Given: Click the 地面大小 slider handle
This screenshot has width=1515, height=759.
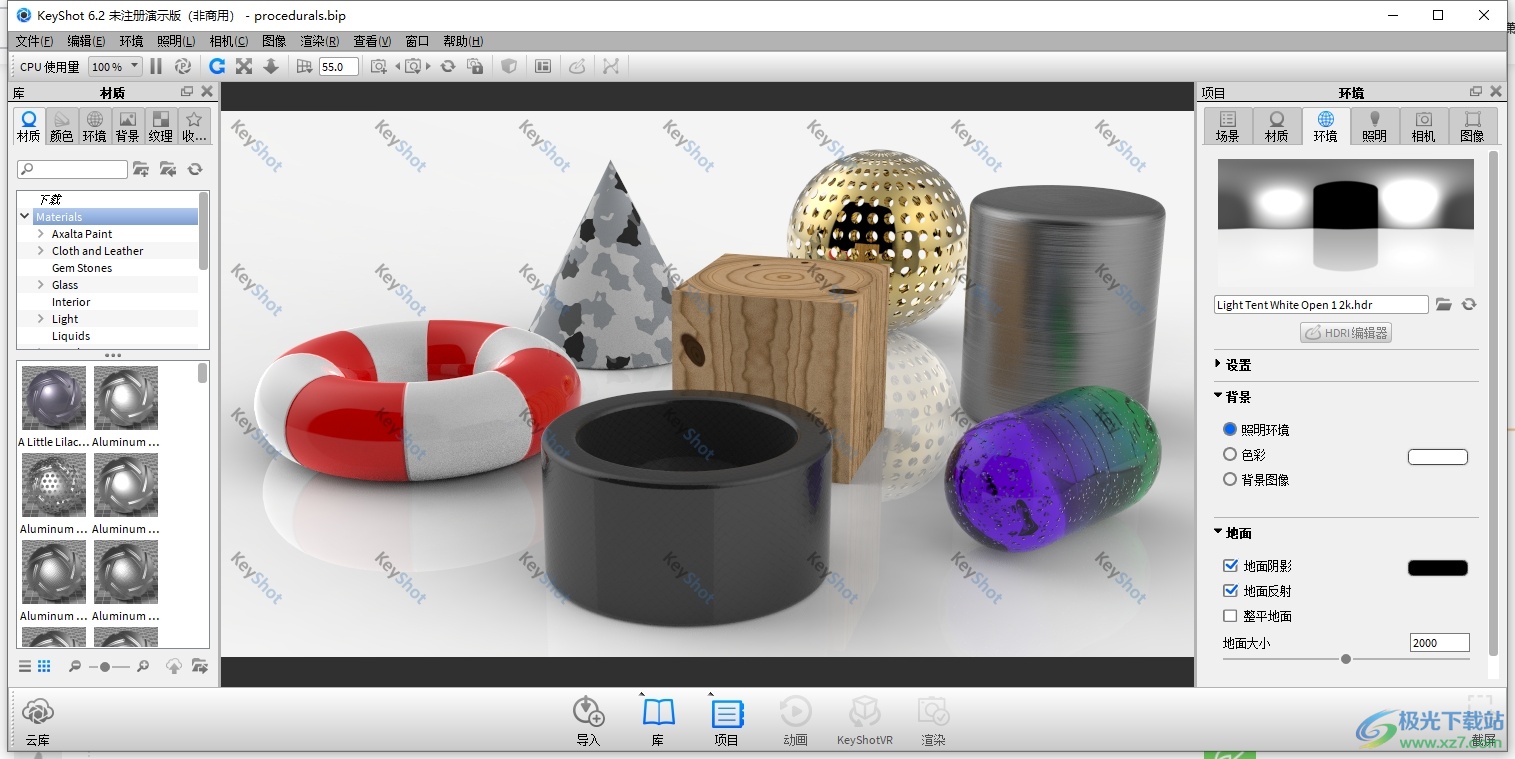Looking at the screenshot, I should (x=1346, y=659).
